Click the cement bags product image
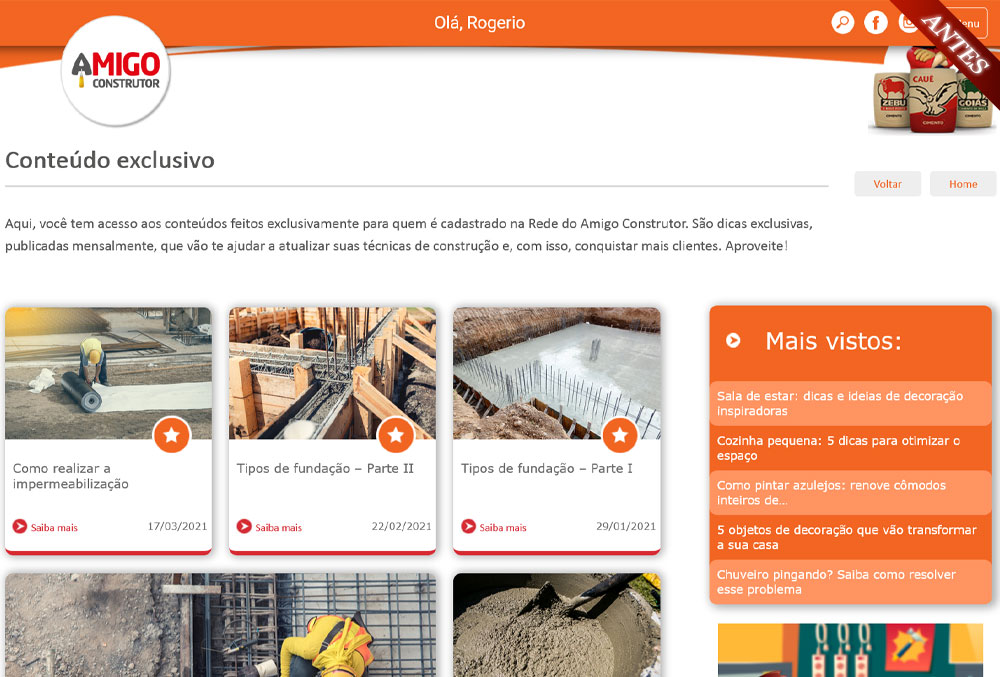The height and width of the screenshot is (677, 1000). tap(932, 91)
